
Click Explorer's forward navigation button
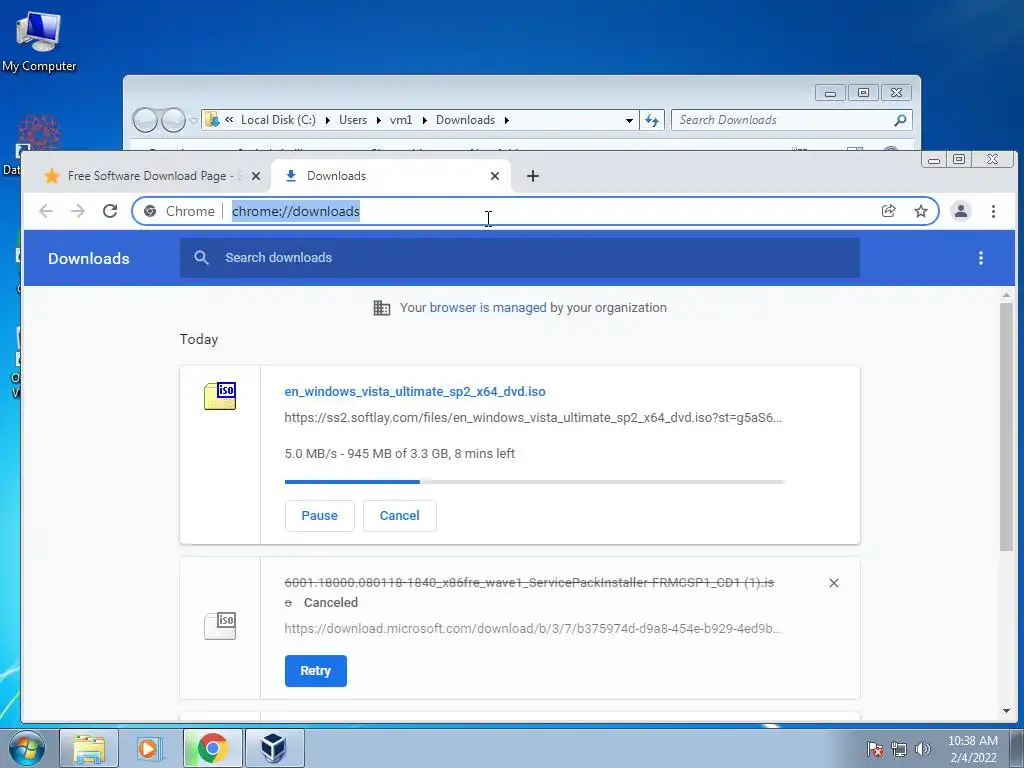click(173, 120)
